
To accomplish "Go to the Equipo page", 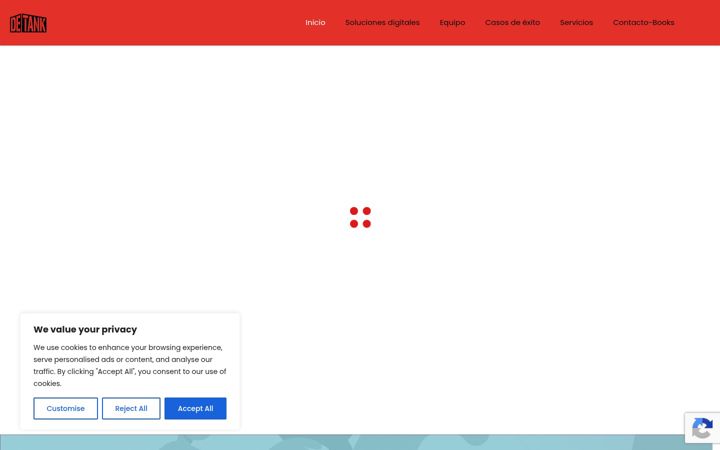I will 452,22.
